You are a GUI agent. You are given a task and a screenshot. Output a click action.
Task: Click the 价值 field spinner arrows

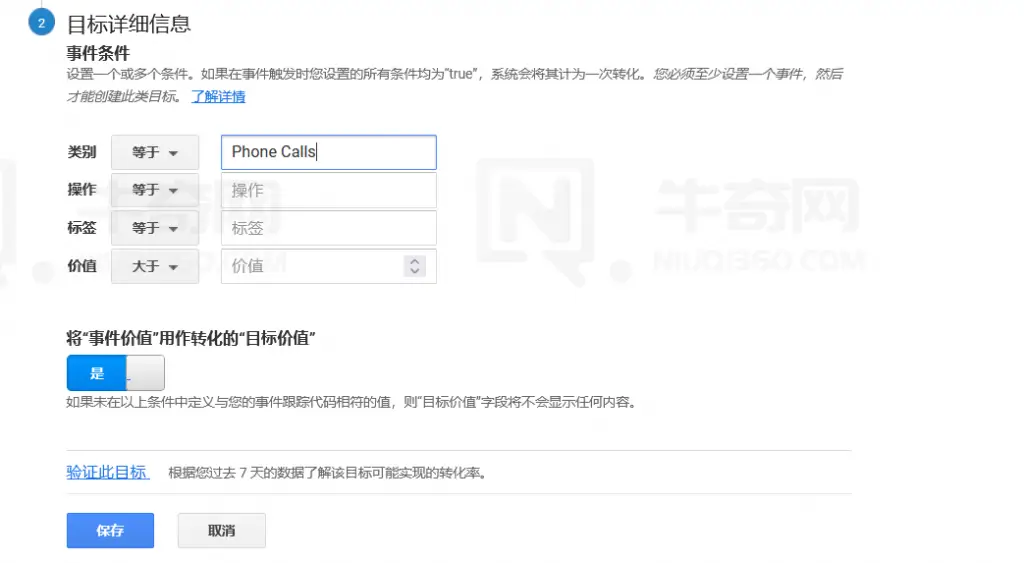point(414,266)
